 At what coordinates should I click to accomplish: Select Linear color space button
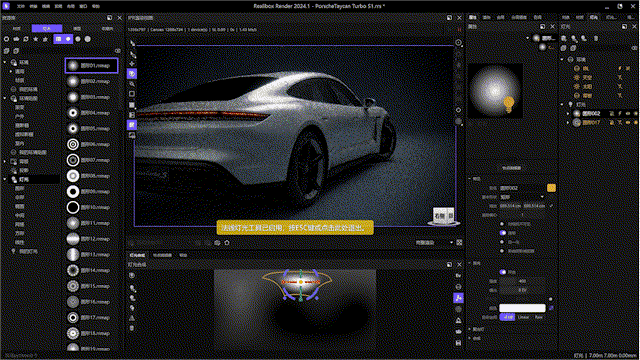pyautogui.click(x=523, y=317)
